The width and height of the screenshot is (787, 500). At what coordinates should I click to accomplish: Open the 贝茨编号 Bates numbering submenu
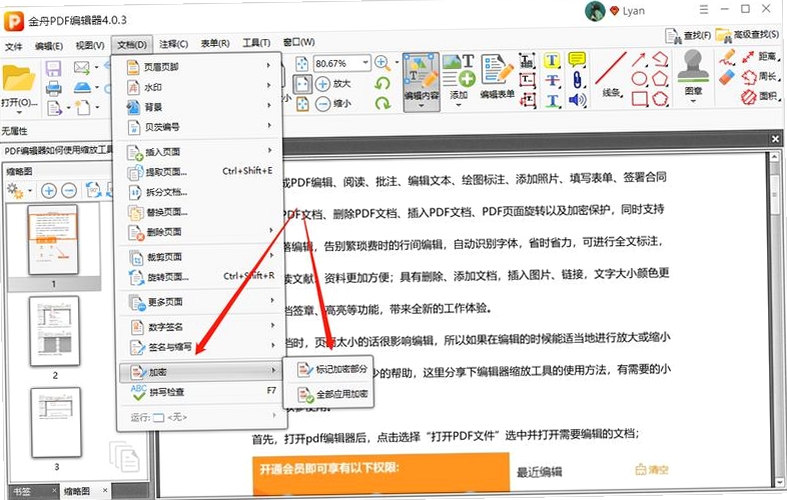click(x=199, y=127)
